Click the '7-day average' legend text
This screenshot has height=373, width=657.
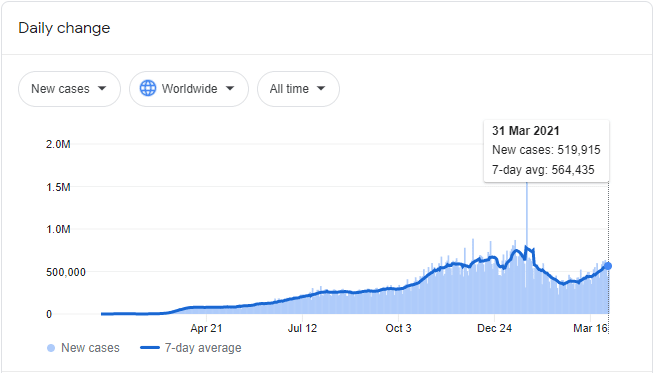203,348
